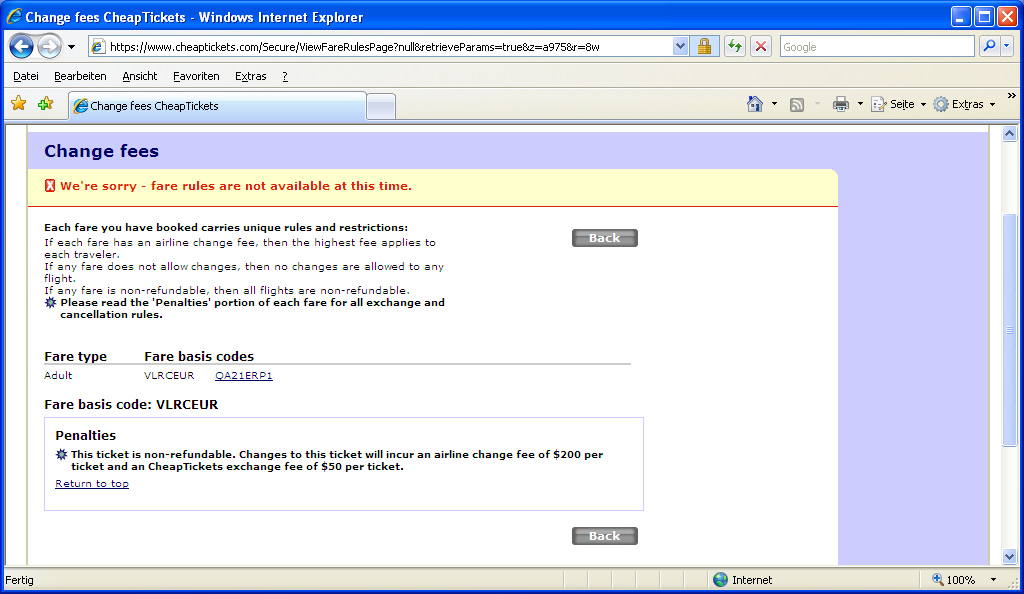Expand the address bar URL dropdown
This screenshot has width=1024, height=594.
(x=681, y=47)
